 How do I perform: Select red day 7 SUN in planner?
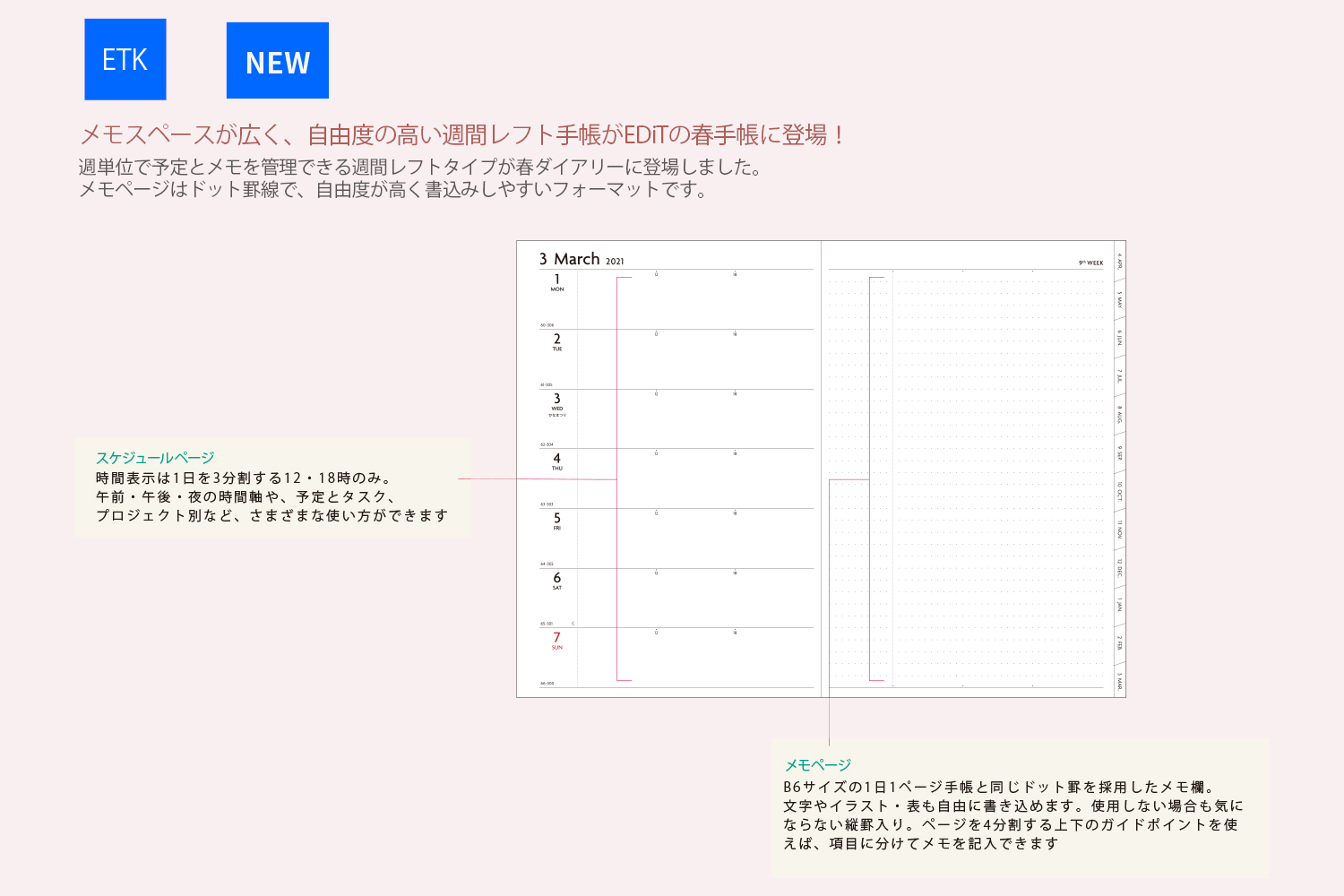557,642
